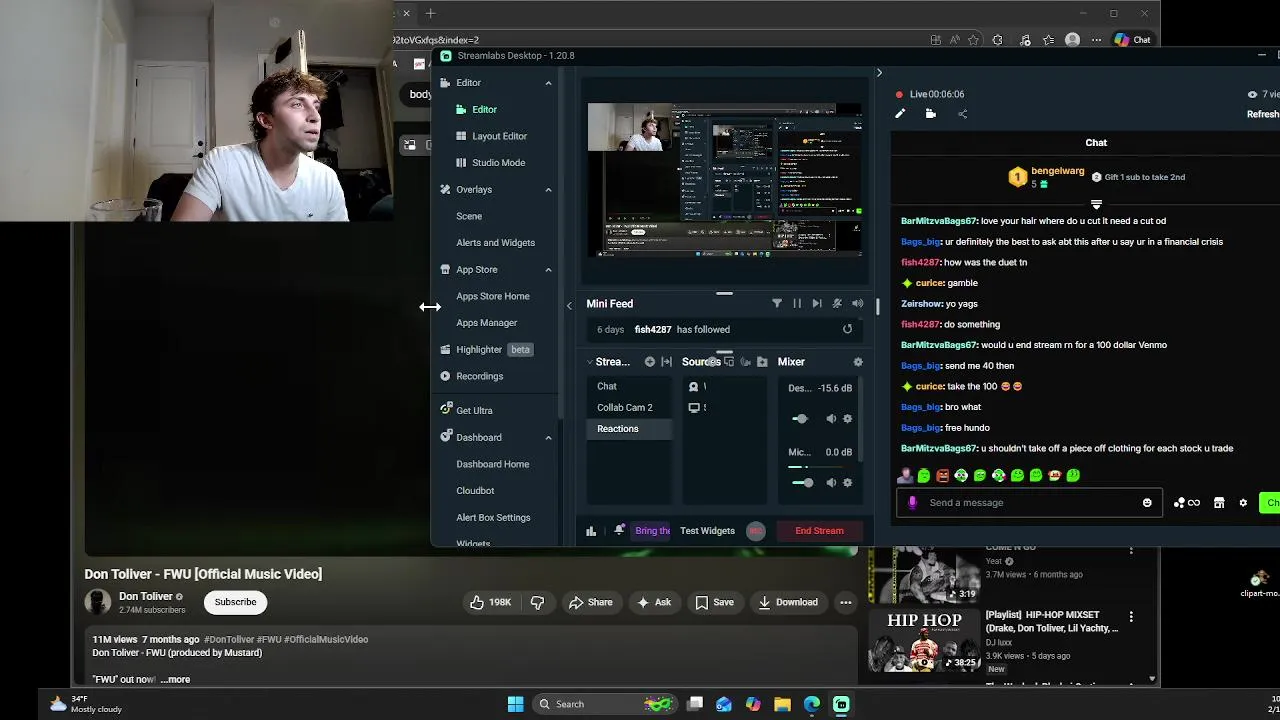Share the stream icon
Viewport: 1280px width, 720px height.
point(962,114)
